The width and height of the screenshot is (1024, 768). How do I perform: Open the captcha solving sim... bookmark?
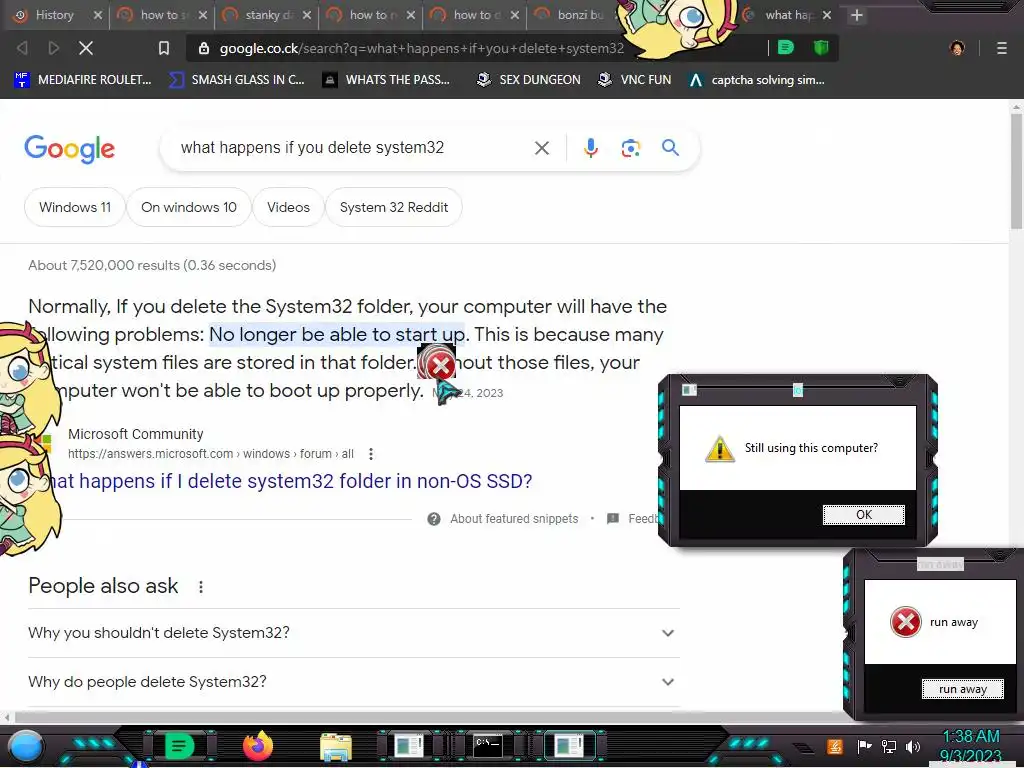click(x=756, y=80)
